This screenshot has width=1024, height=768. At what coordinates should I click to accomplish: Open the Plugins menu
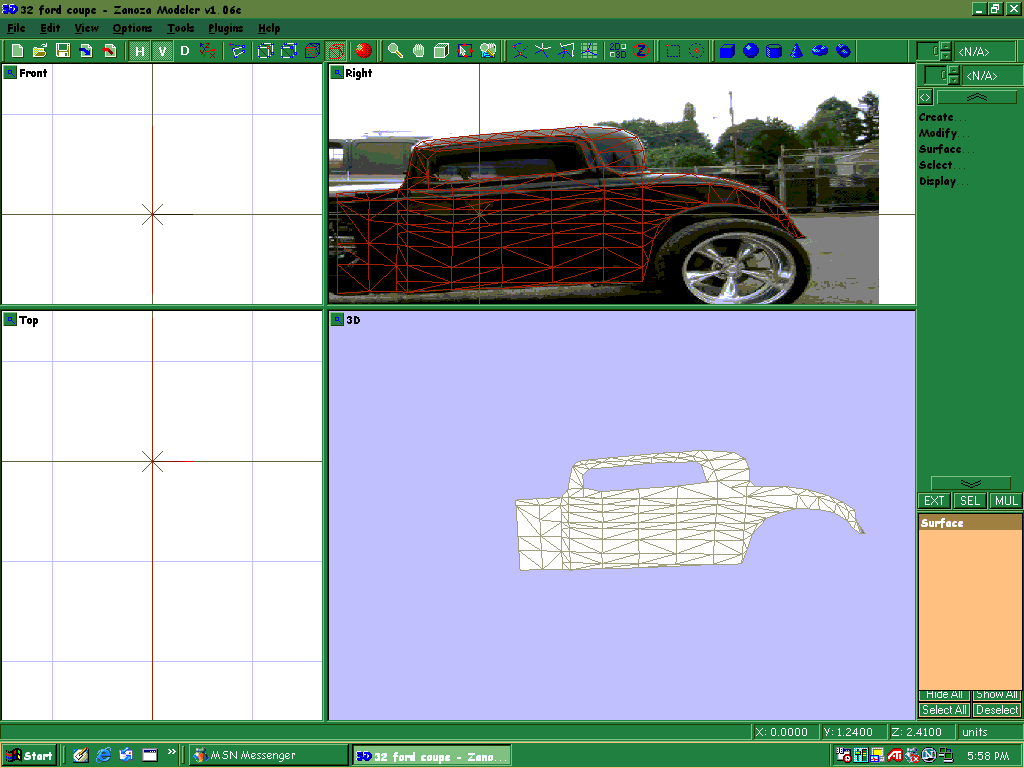point(226,28)
